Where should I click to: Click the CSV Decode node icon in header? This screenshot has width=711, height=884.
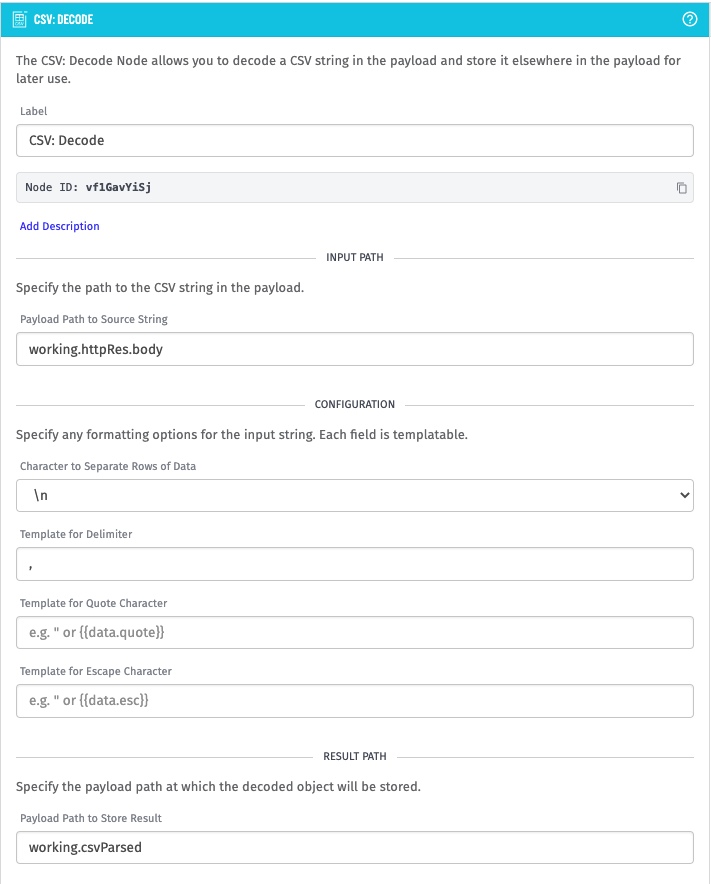[20, 19]
